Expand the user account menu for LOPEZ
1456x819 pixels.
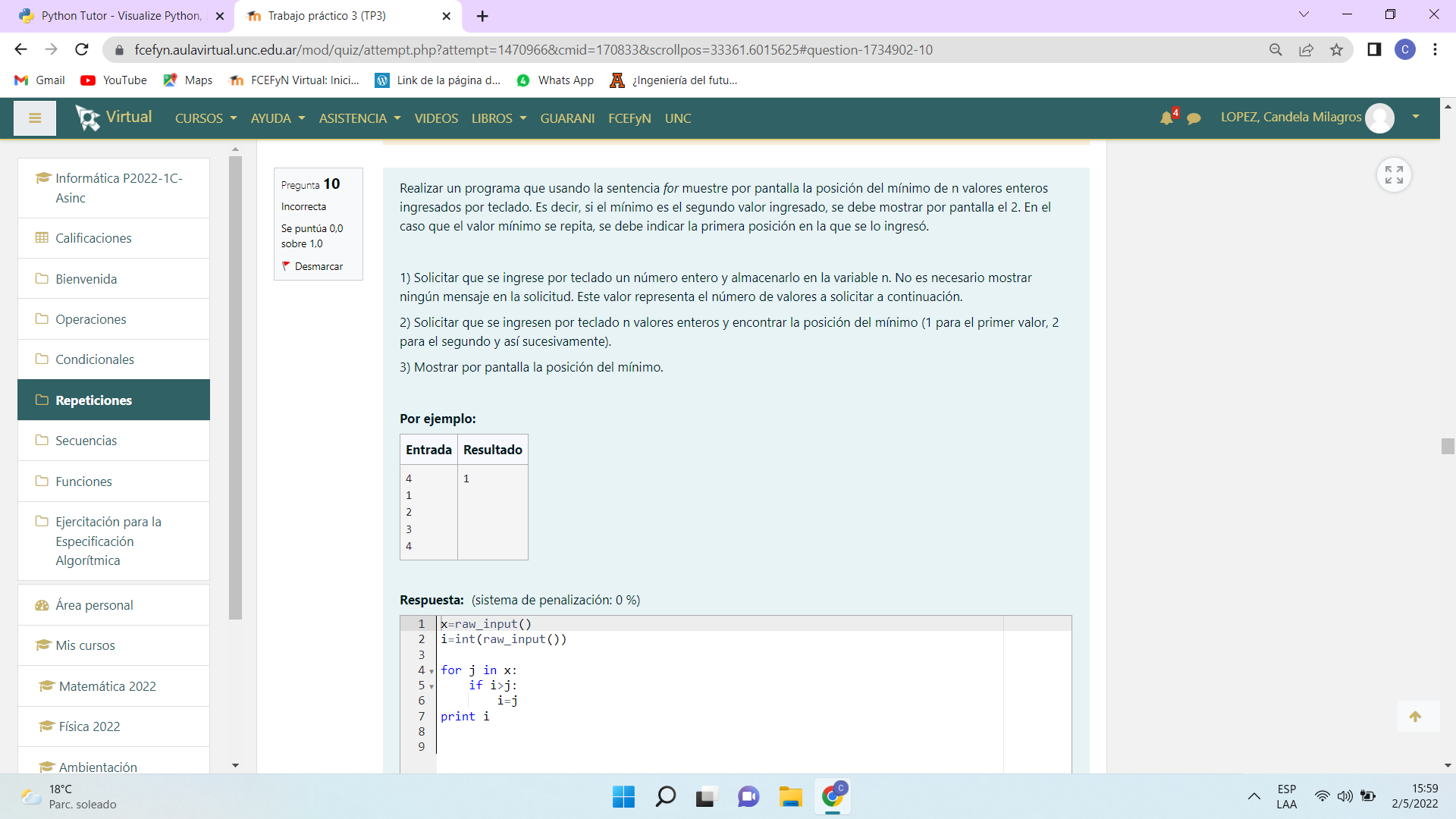[1415, 118]
